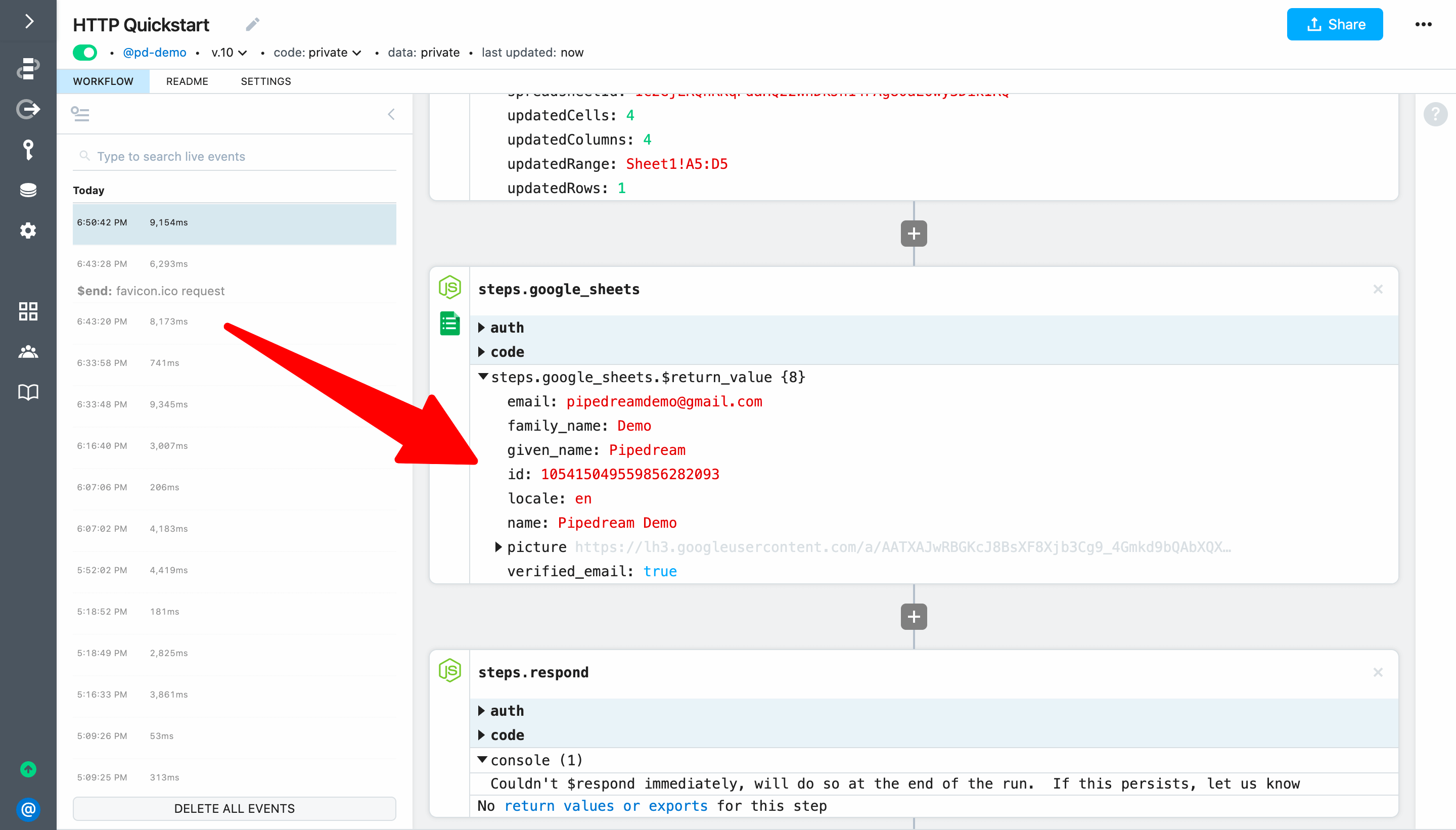The width and height of the screenshot is (1456, 830).
Task: Open the data stores database icon
Action: [28, 190]
